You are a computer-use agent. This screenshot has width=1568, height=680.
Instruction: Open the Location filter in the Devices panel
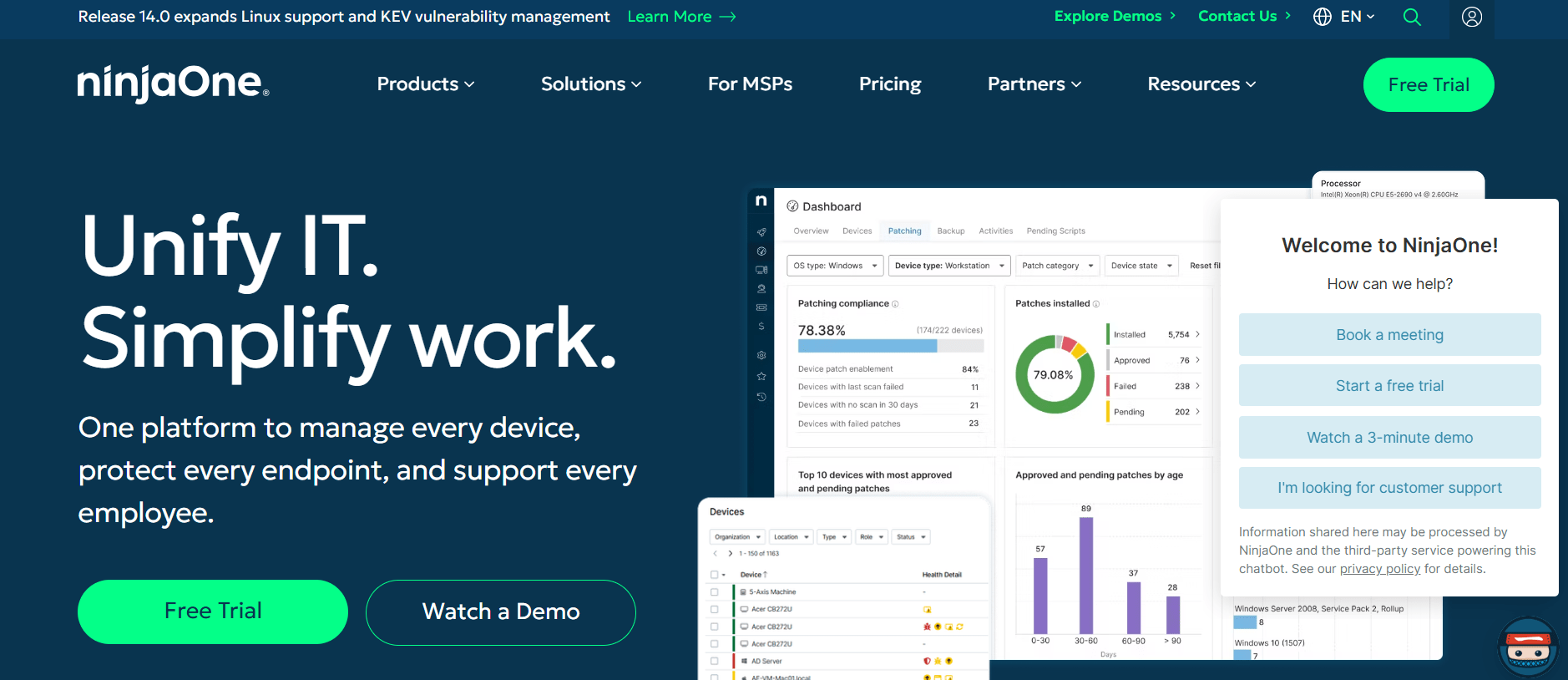[x=792, y=537]
